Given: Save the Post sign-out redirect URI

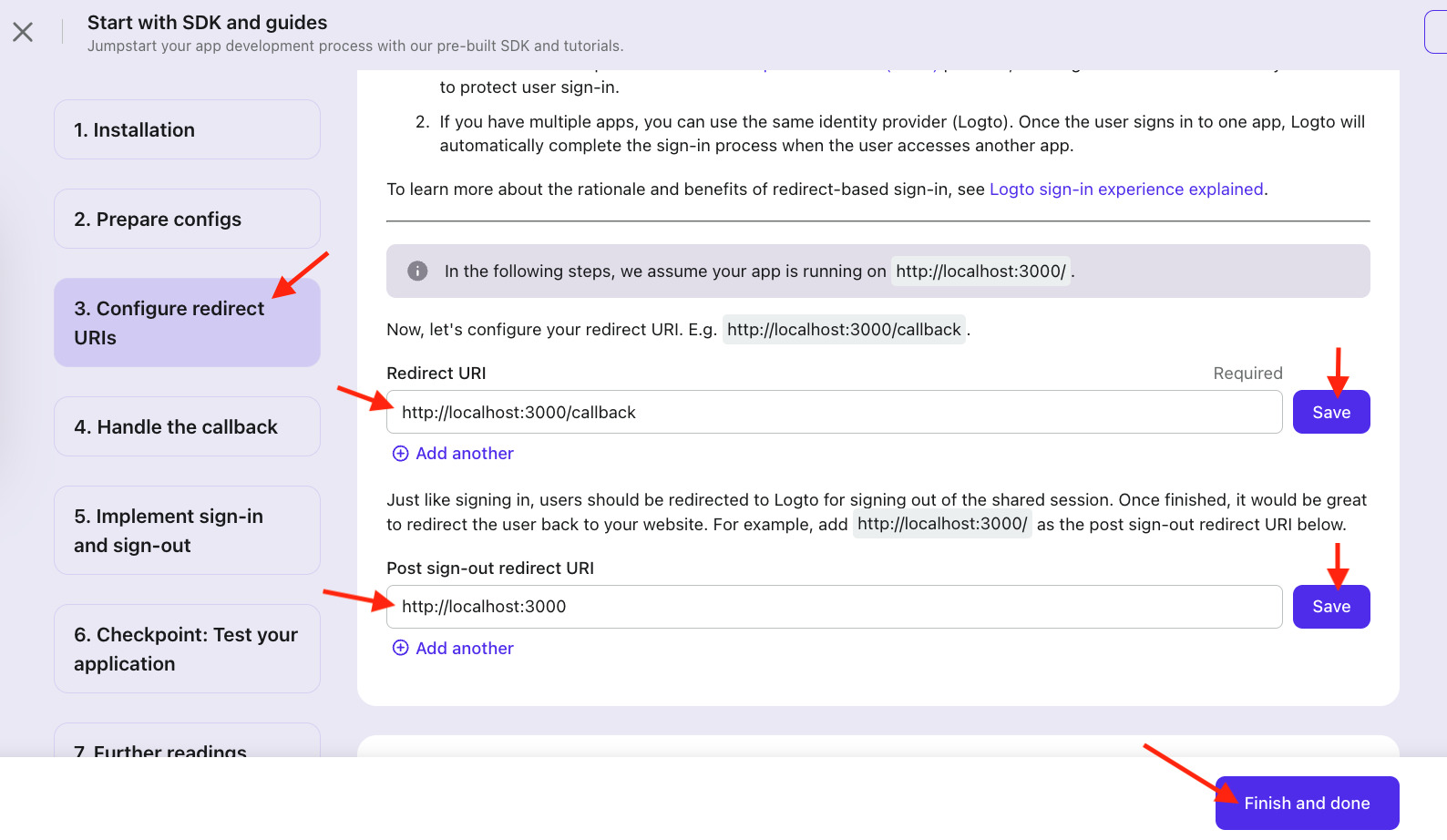Looking at the screenshot, I should click(x=1331, y=607).
